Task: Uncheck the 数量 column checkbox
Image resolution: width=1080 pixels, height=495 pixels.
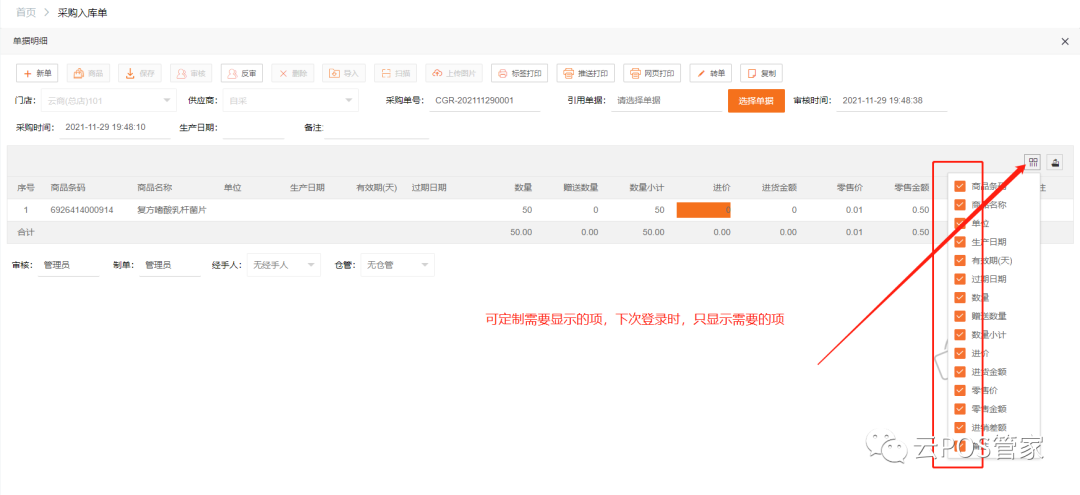Action: point(959,297)
